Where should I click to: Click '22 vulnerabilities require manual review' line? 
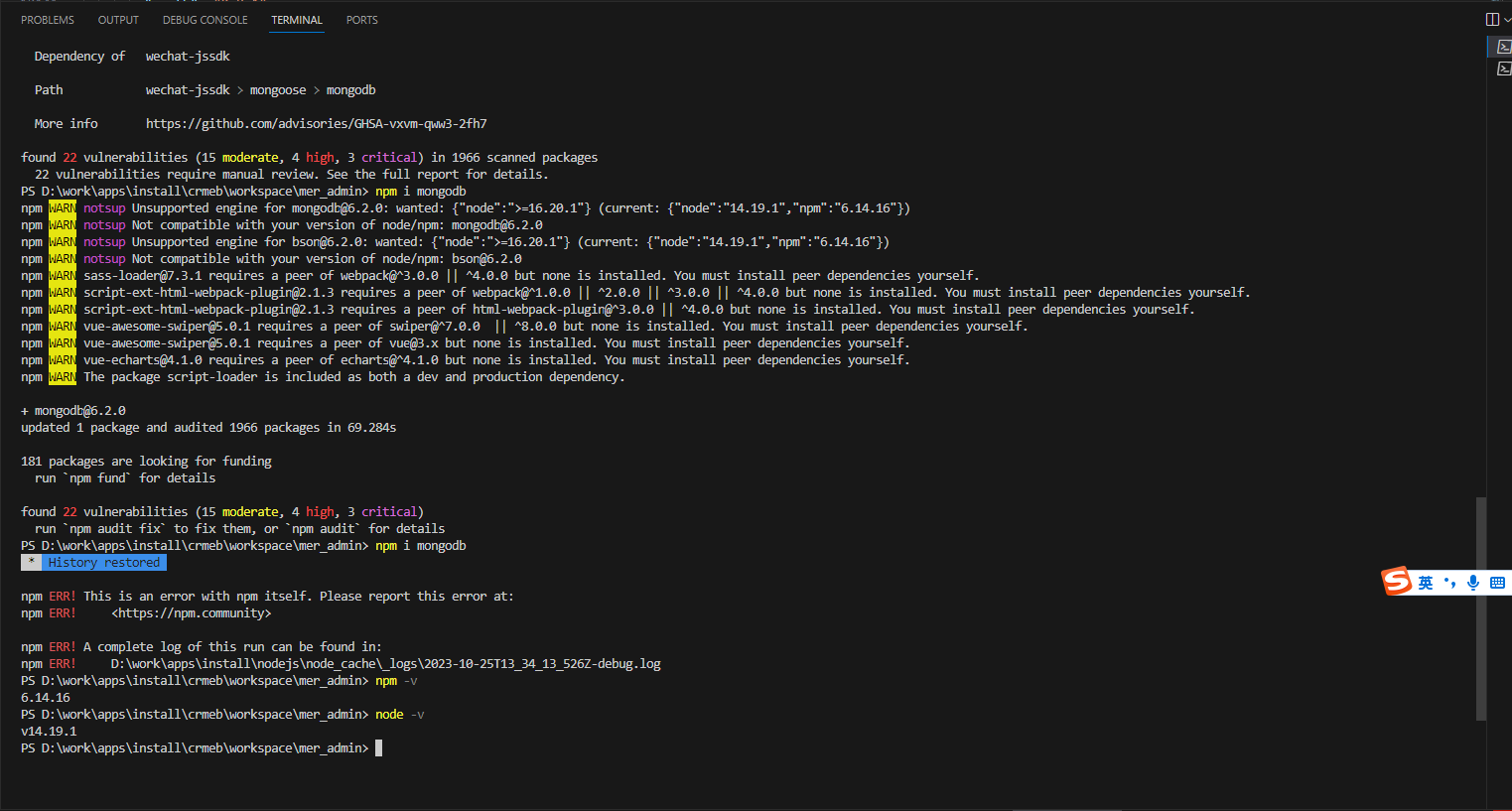pos(292,175)
